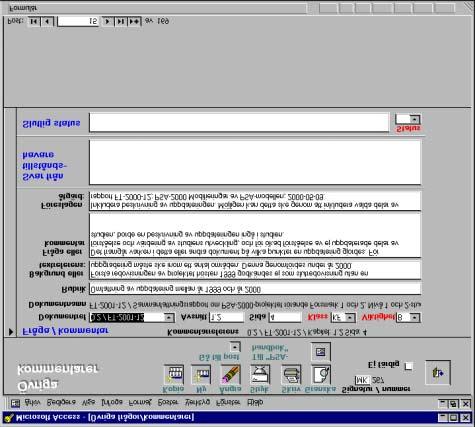Viewport: 475px width, 427px height.
Task: Click the Bakgrund eller textreferens field
Action: pos(255,270)
